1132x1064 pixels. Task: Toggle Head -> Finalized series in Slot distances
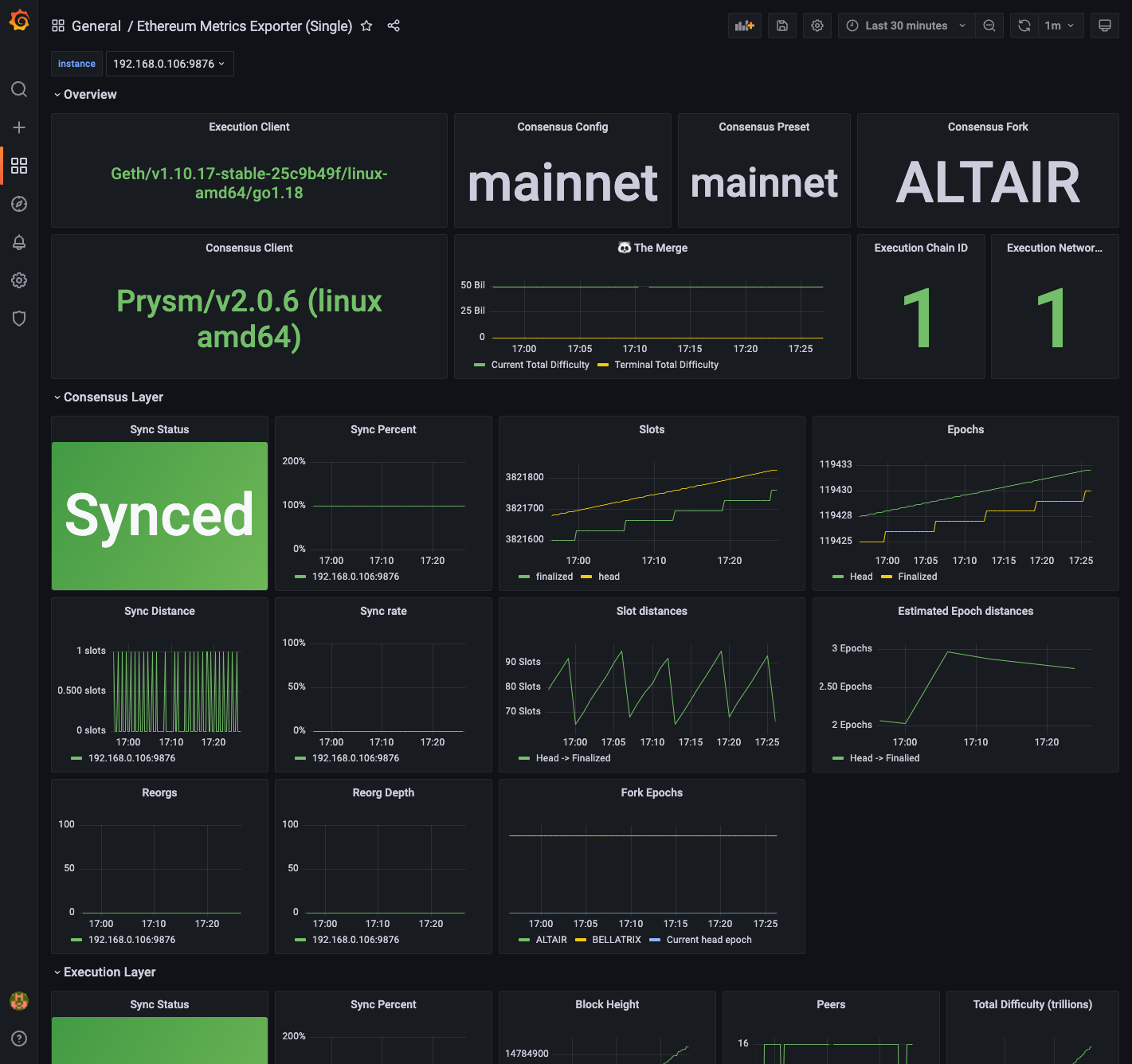coord(574,758)
